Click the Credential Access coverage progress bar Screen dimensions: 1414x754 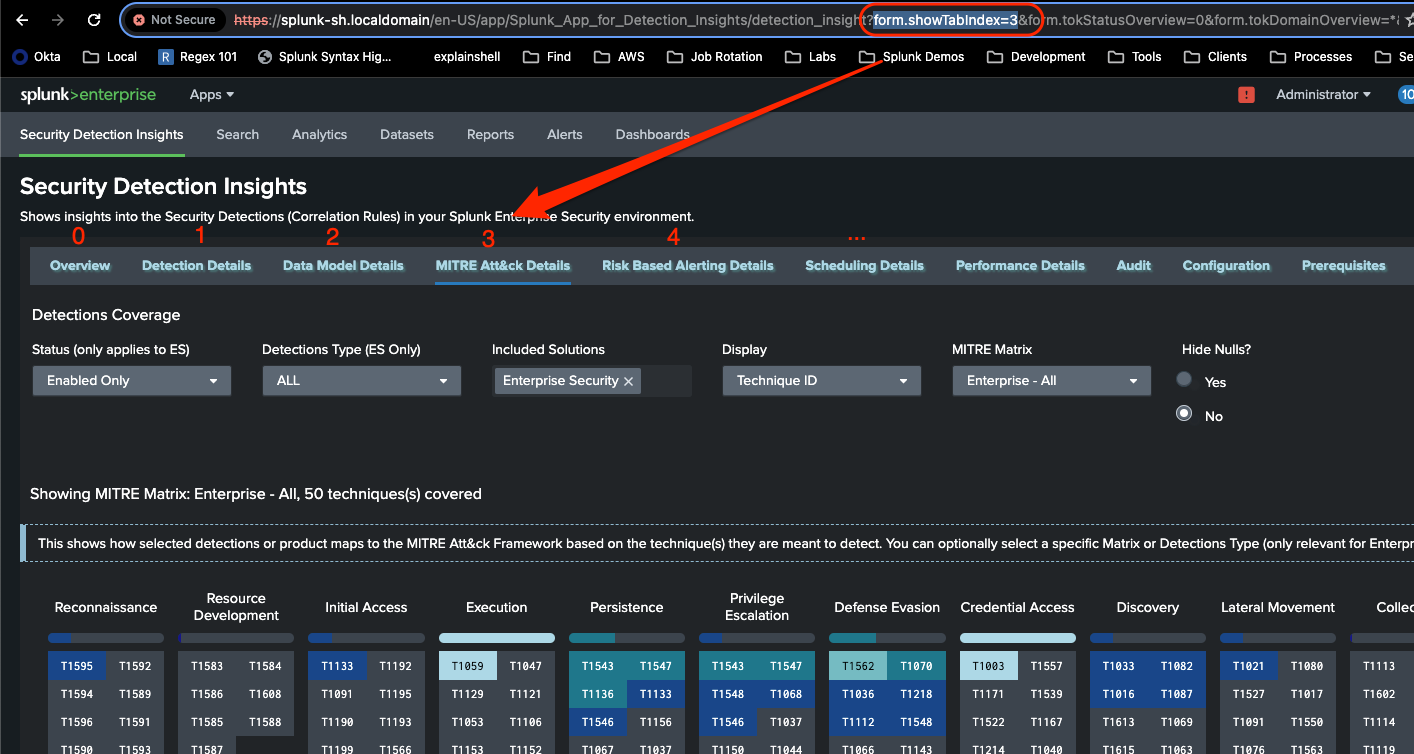(1018, 638)
